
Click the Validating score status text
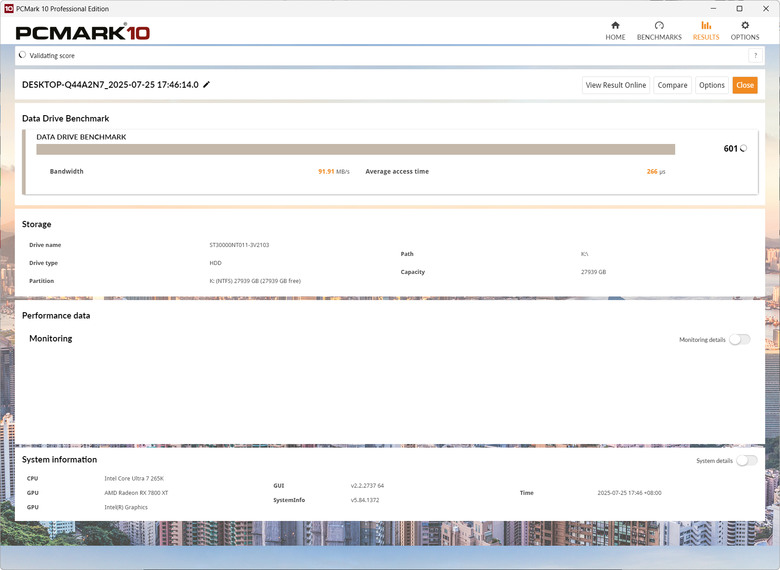(52, 56)
